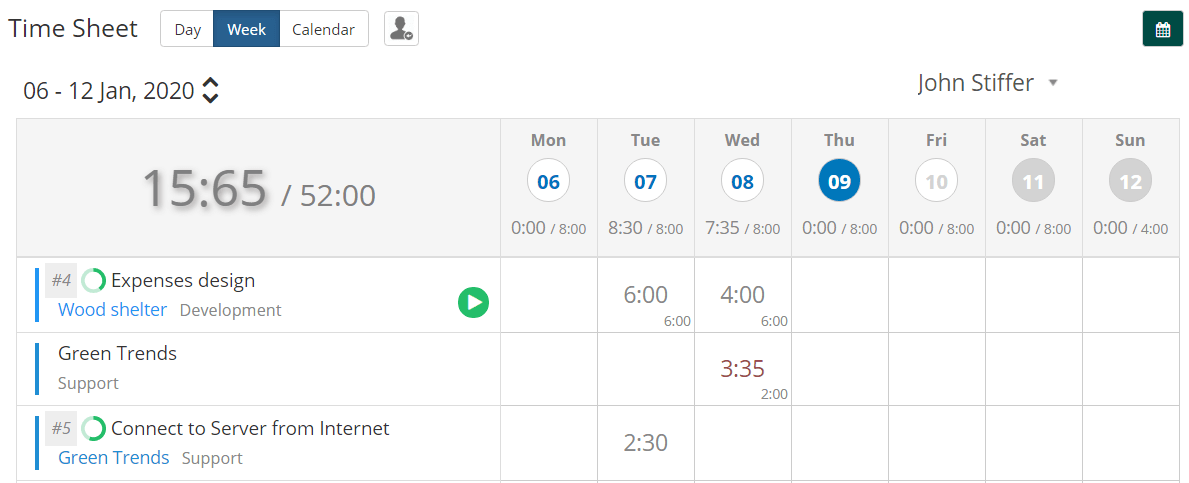The height and width of the screenshot is (483, 1189).
Task: Switch to the Calendar view tab
Action: point(324,29)
